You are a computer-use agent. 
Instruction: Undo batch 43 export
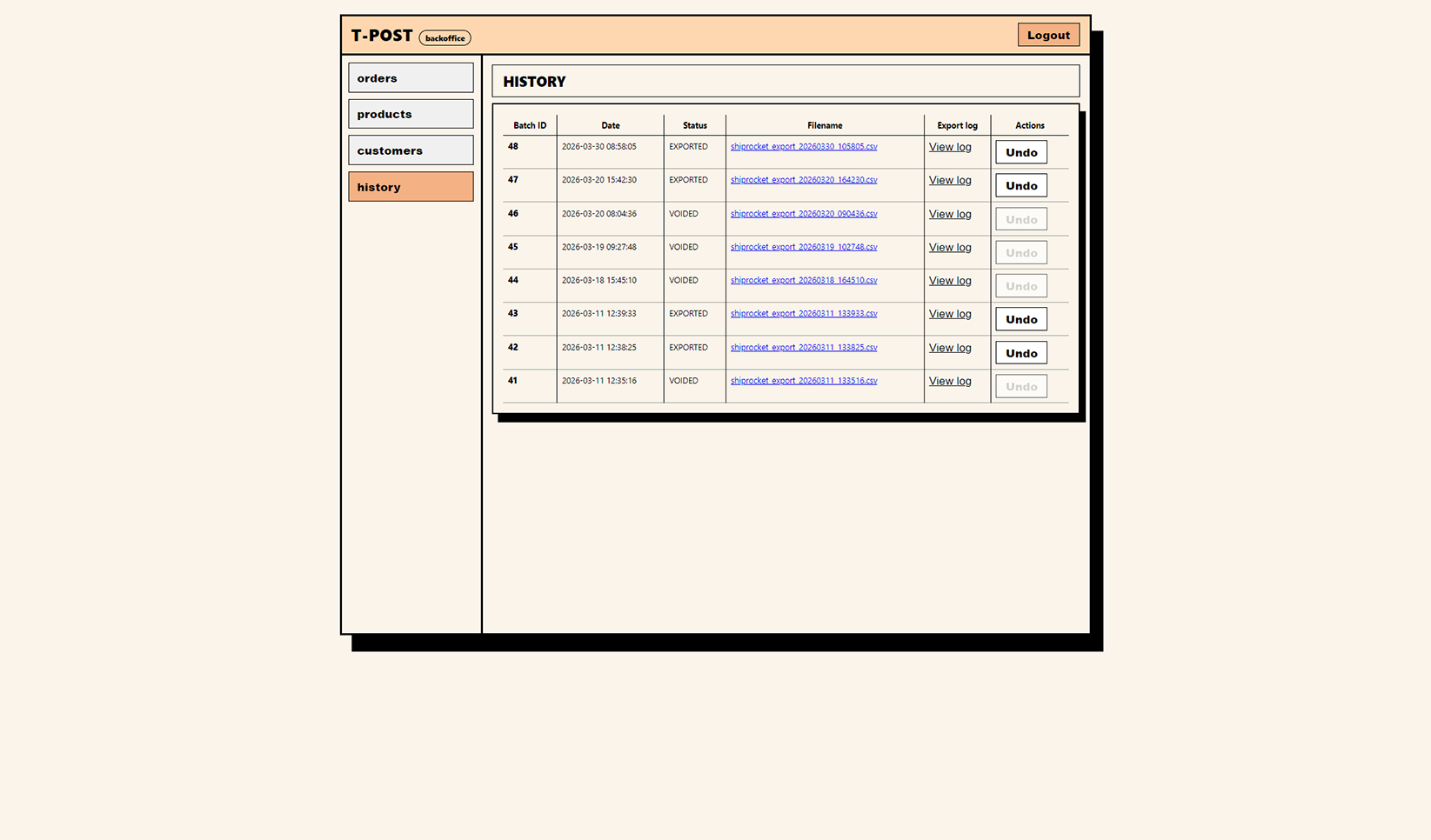(x=1020, y=318)
